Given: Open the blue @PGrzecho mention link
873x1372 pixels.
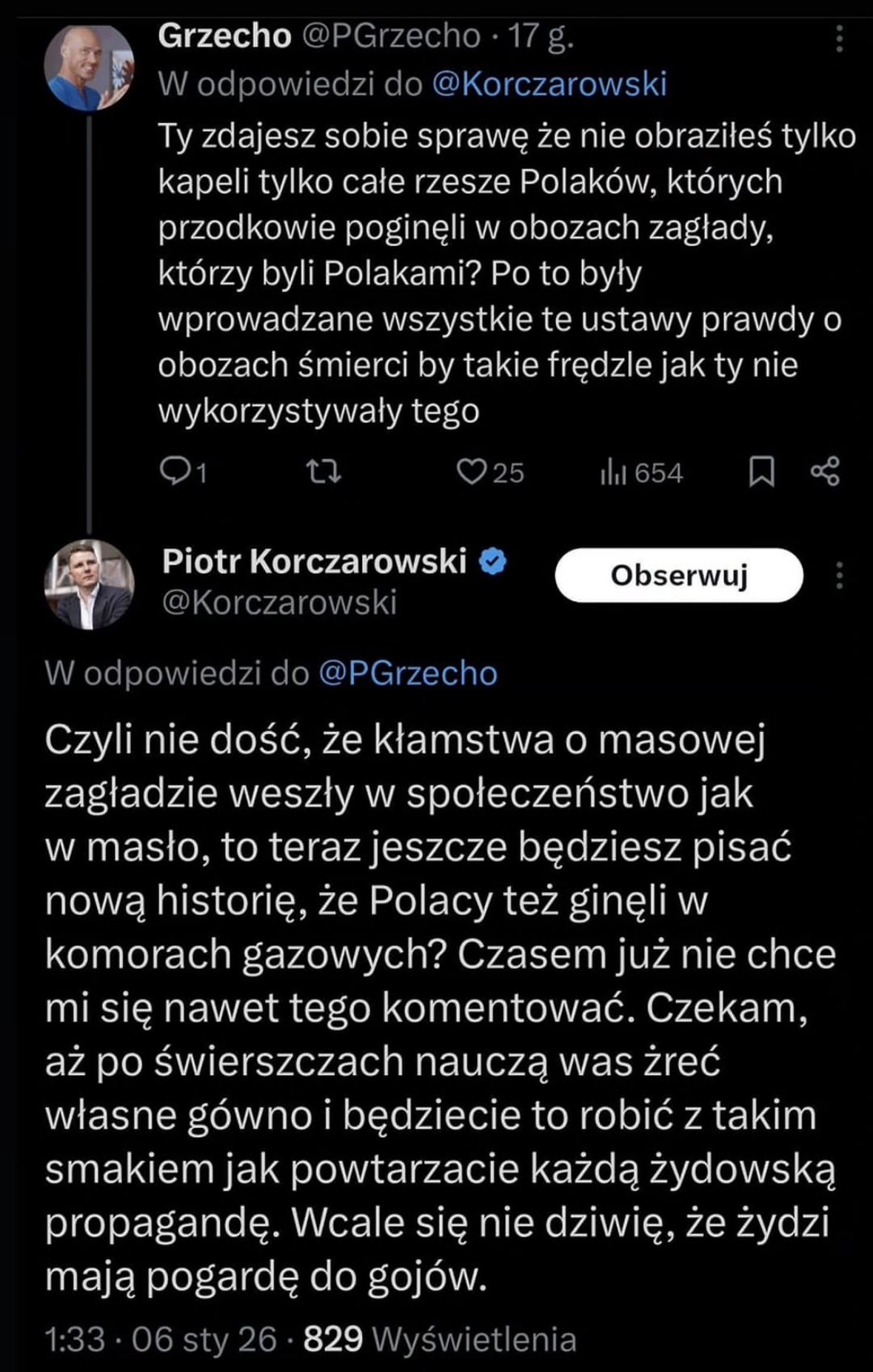Looking at the screenshot, I should click(x=408, y=673).
